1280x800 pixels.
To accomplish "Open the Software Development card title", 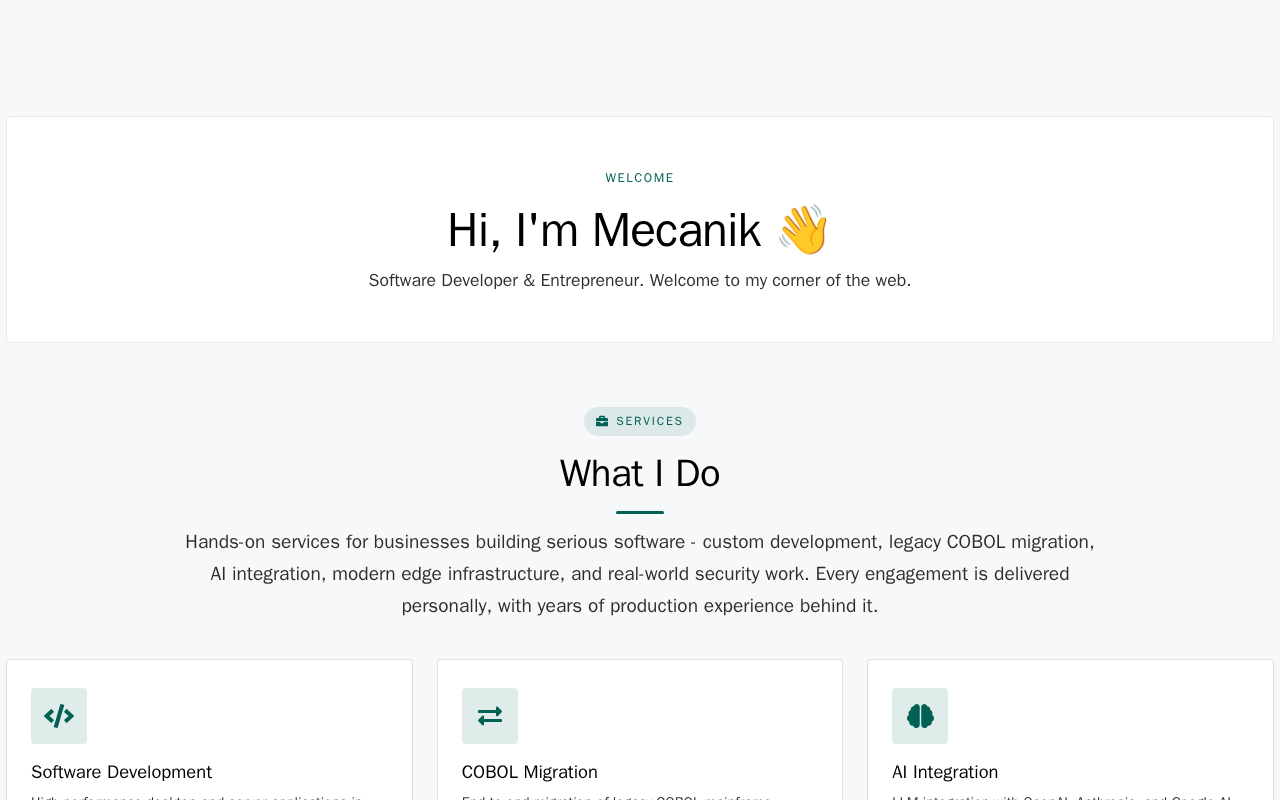I will pos(121,772).
